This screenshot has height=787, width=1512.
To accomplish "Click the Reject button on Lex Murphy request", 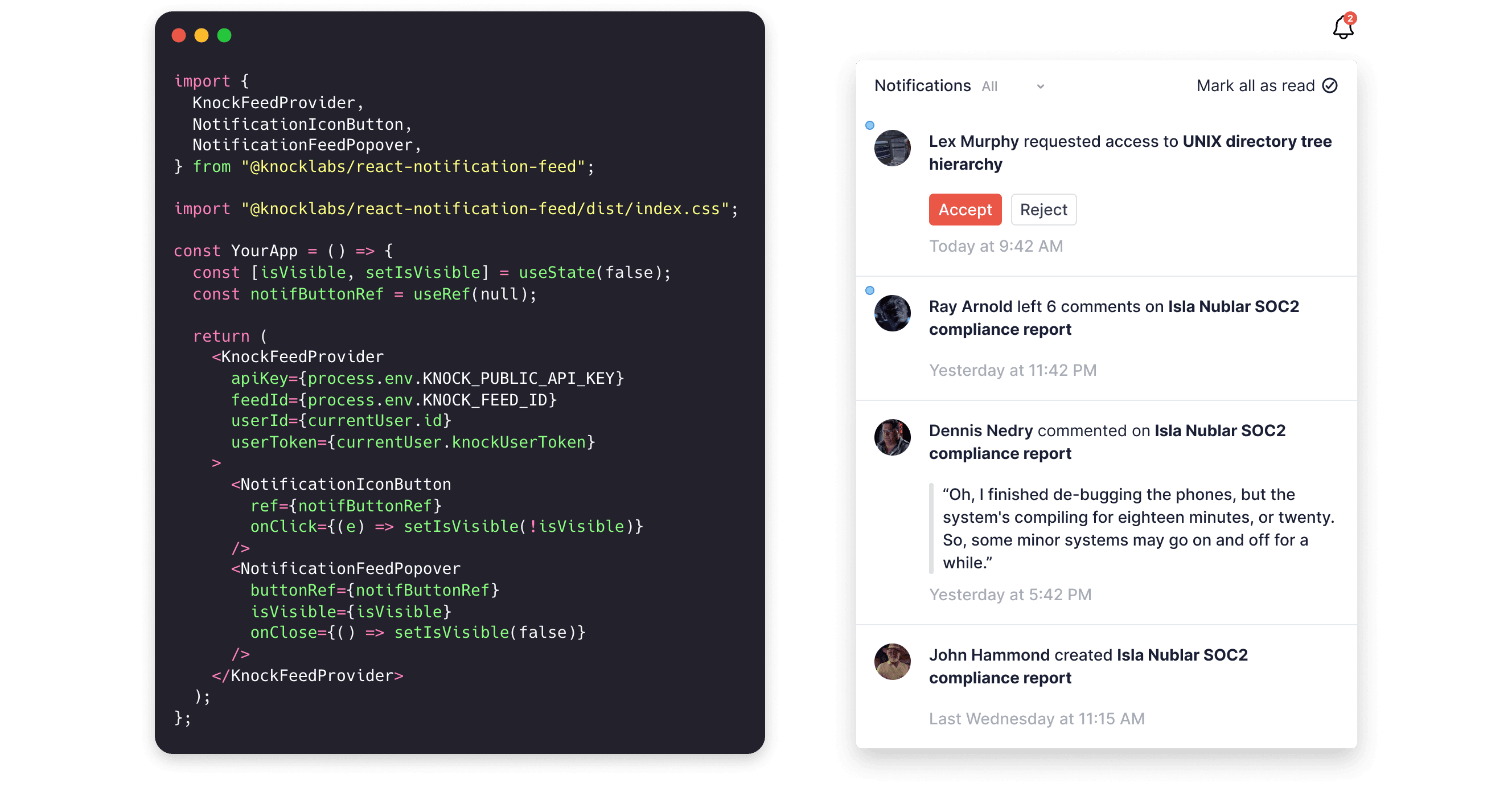I will click(1044, 209).
